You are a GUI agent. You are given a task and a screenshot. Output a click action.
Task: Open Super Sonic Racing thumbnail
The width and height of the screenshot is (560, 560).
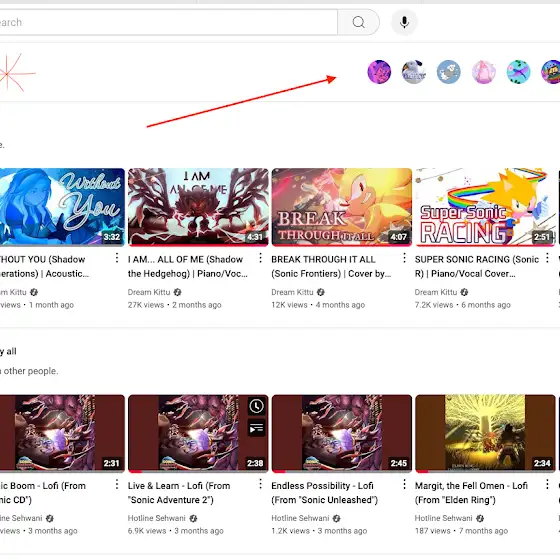(x=485, y=207)
